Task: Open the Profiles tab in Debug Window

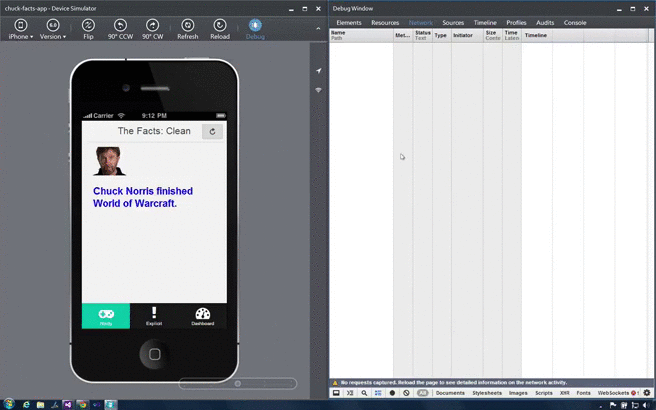Action: click(x=516, y=23)
